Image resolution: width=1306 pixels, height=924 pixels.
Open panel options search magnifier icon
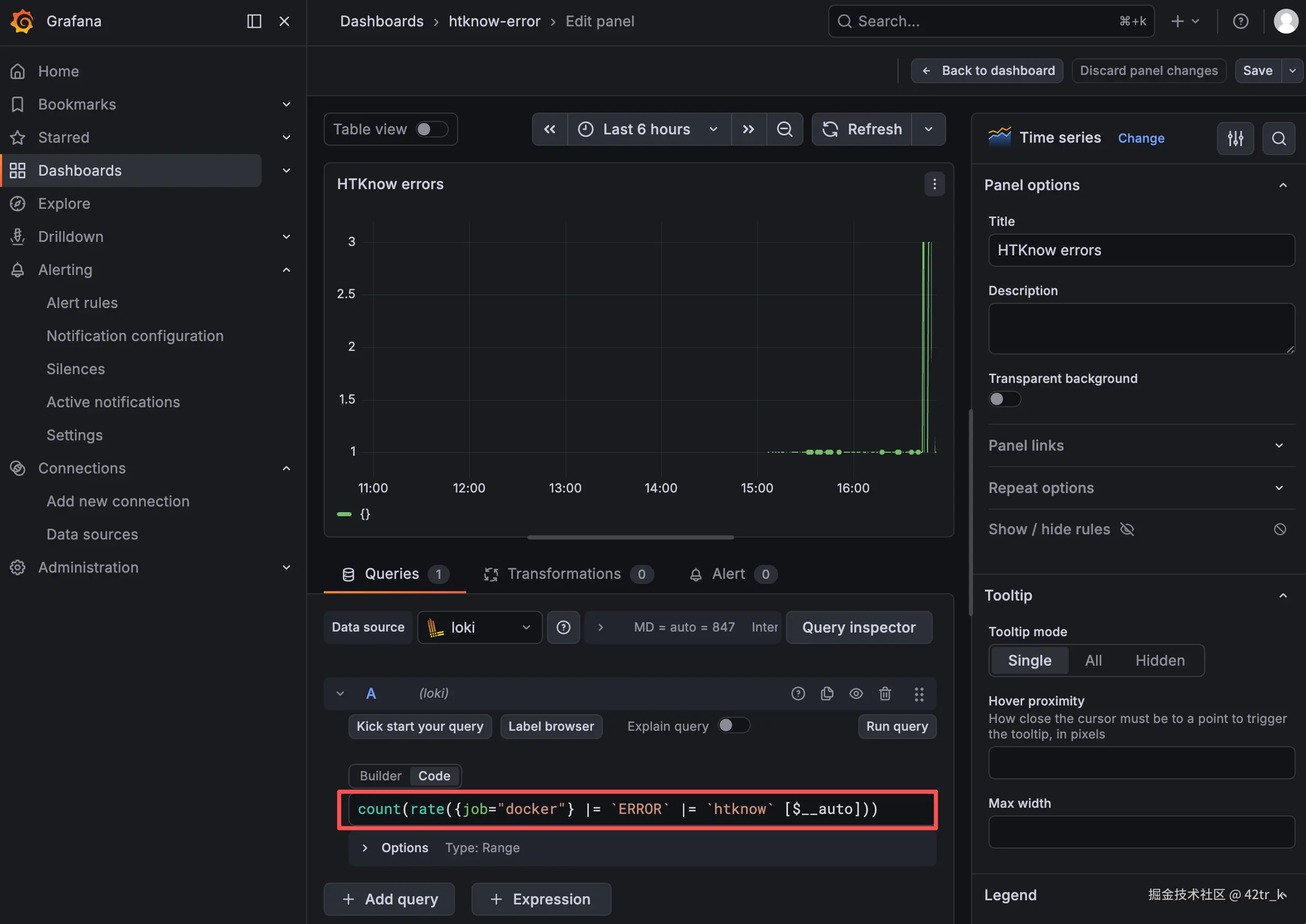point(1278,138)
